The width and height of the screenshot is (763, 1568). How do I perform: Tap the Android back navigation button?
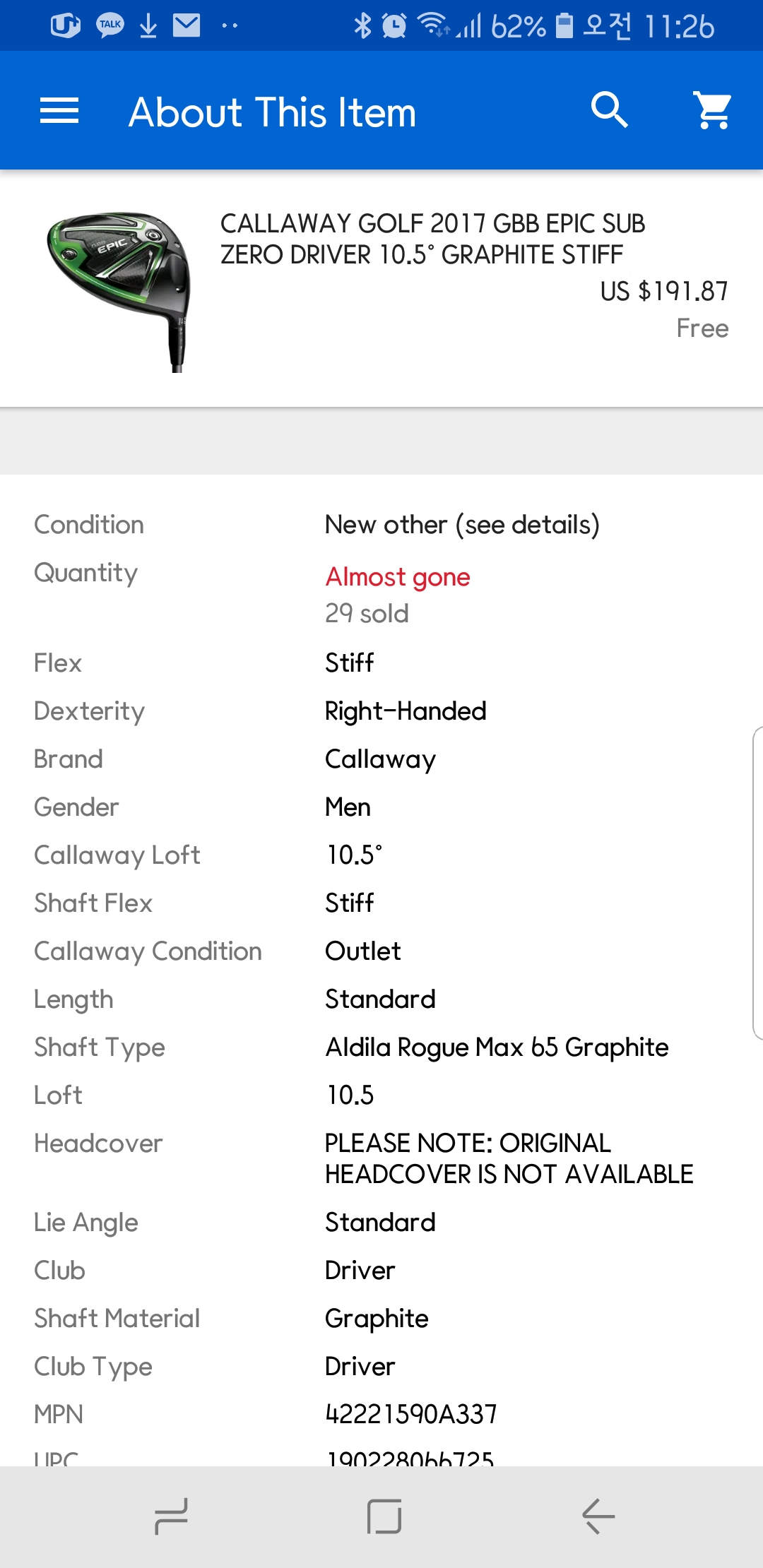(598, 1516)
